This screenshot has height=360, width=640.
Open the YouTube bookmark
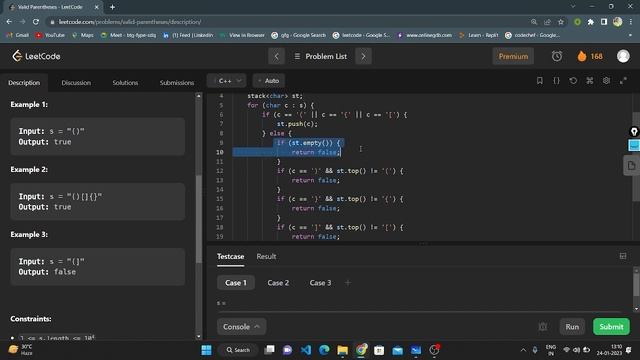pos(50,35)
